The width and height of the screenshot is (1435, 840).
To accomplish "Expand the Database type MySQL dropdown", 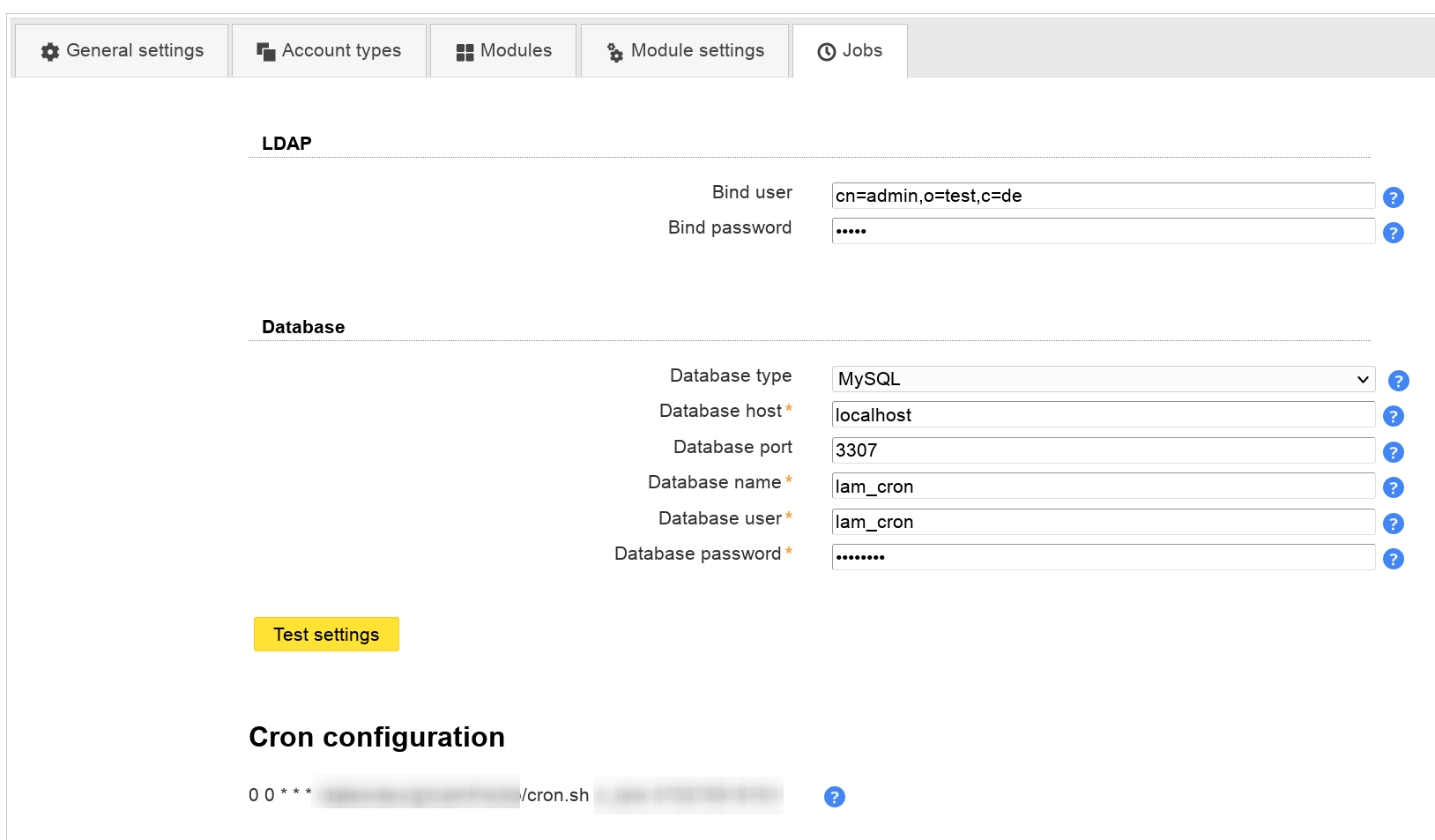I will 1102,379.
